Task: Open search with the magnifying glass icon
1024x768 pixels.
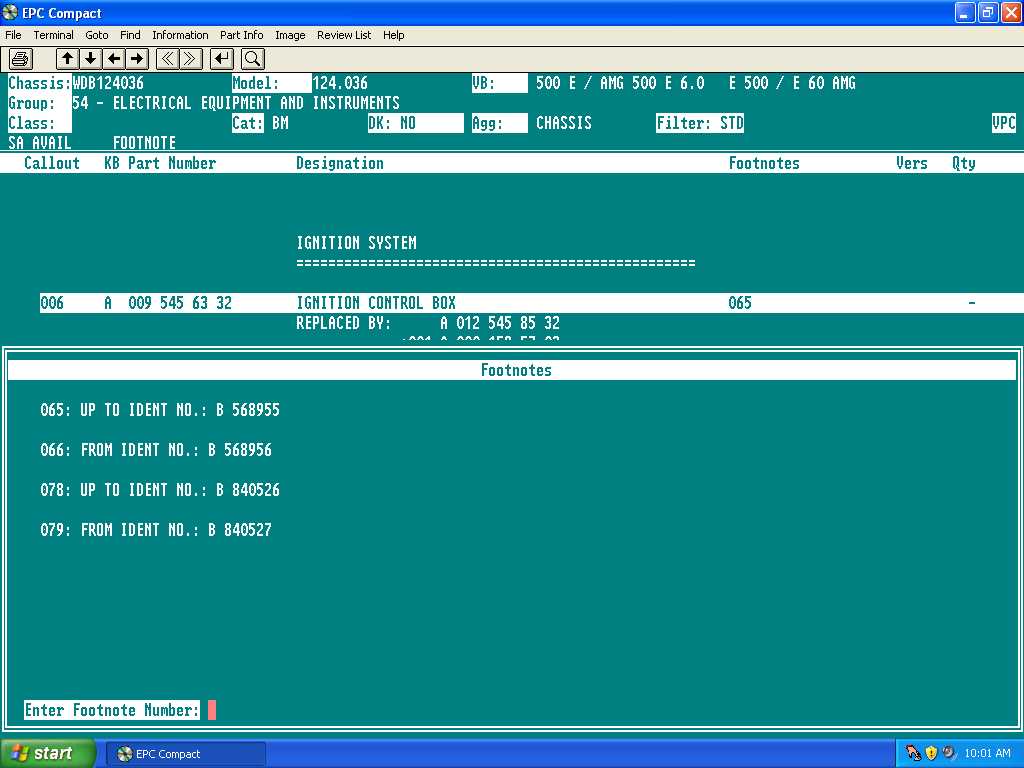Action: 252,59
